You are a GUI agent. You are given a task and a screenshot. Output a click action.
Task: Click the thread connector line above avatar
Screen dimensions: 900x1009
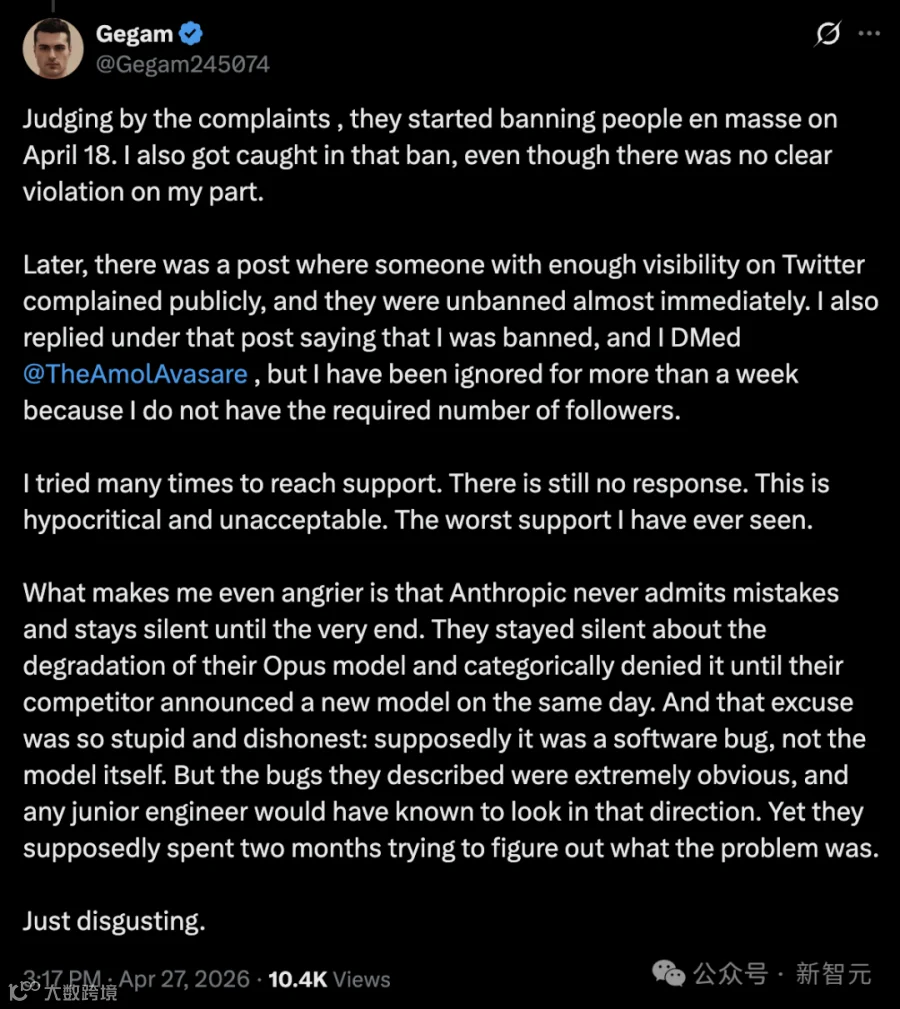(53, 6)
